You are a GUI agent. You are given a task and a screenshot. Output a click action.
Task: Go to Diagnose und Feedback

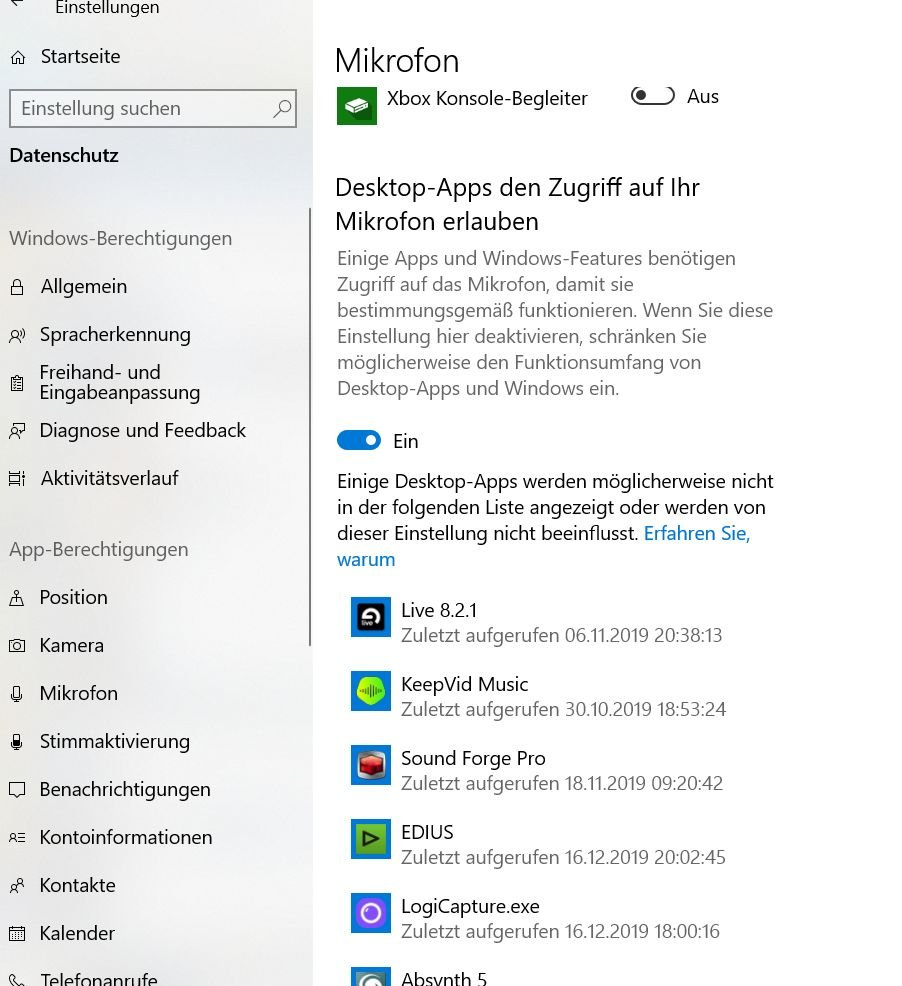[142, 431]
